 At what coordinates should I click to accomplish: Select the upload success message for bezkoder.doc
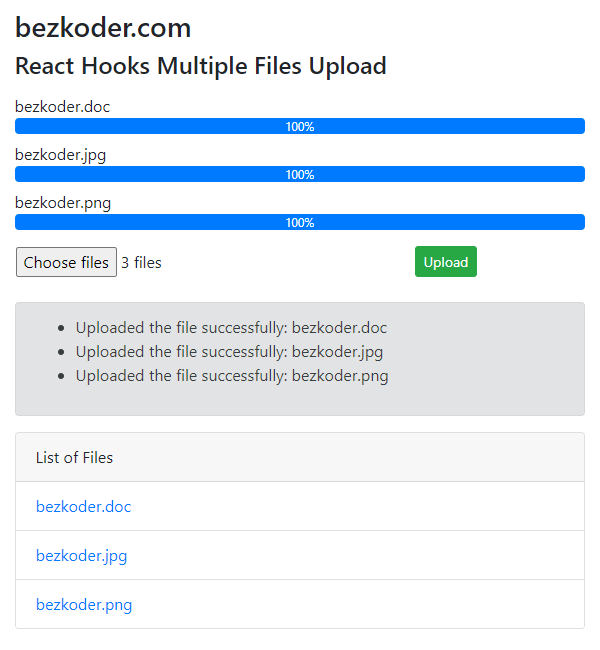(231, 327)
